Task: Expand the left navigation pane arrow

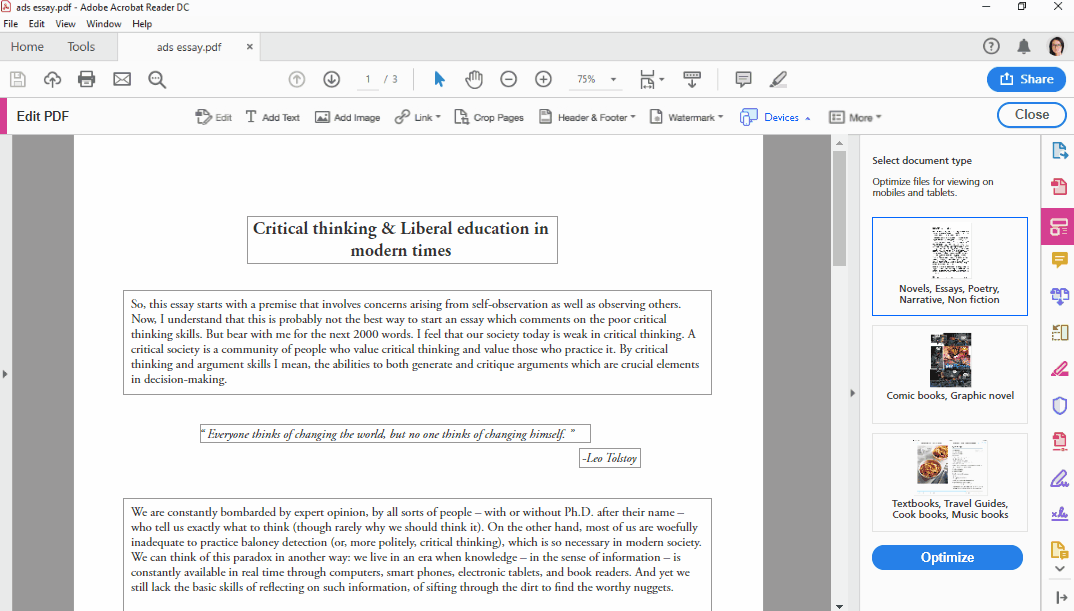Action: [5, 374]
